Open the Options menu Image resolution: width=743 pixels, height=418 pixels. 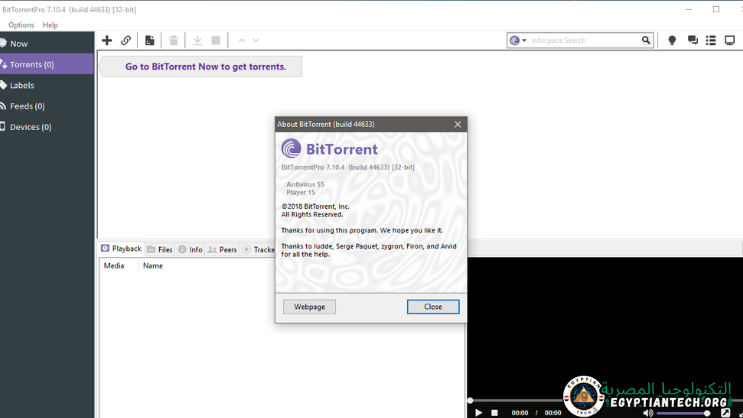pyautogui.click(x=21, y=25)
